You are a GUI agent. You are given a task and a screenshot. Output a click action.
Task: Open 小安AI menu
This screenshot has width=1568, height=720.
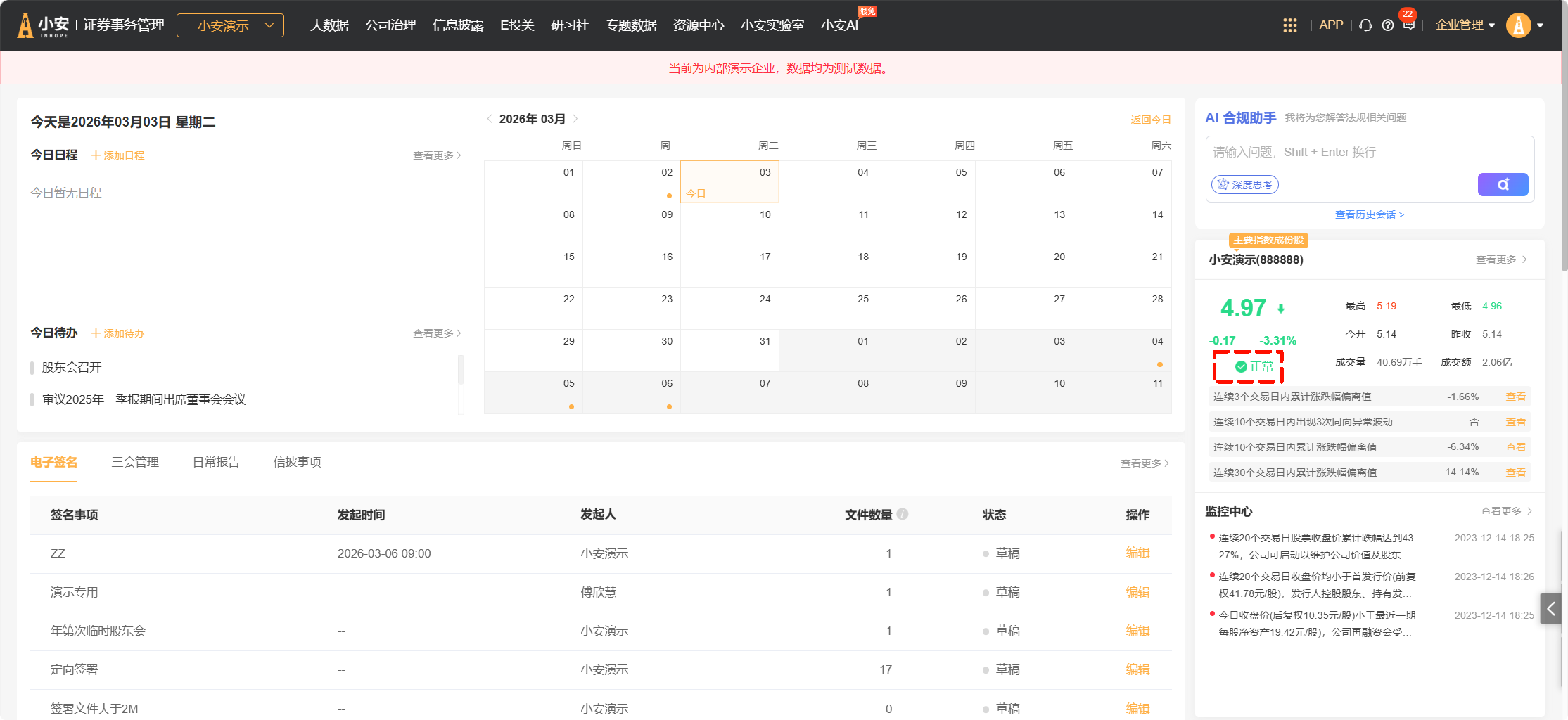[x=839, y=25]
